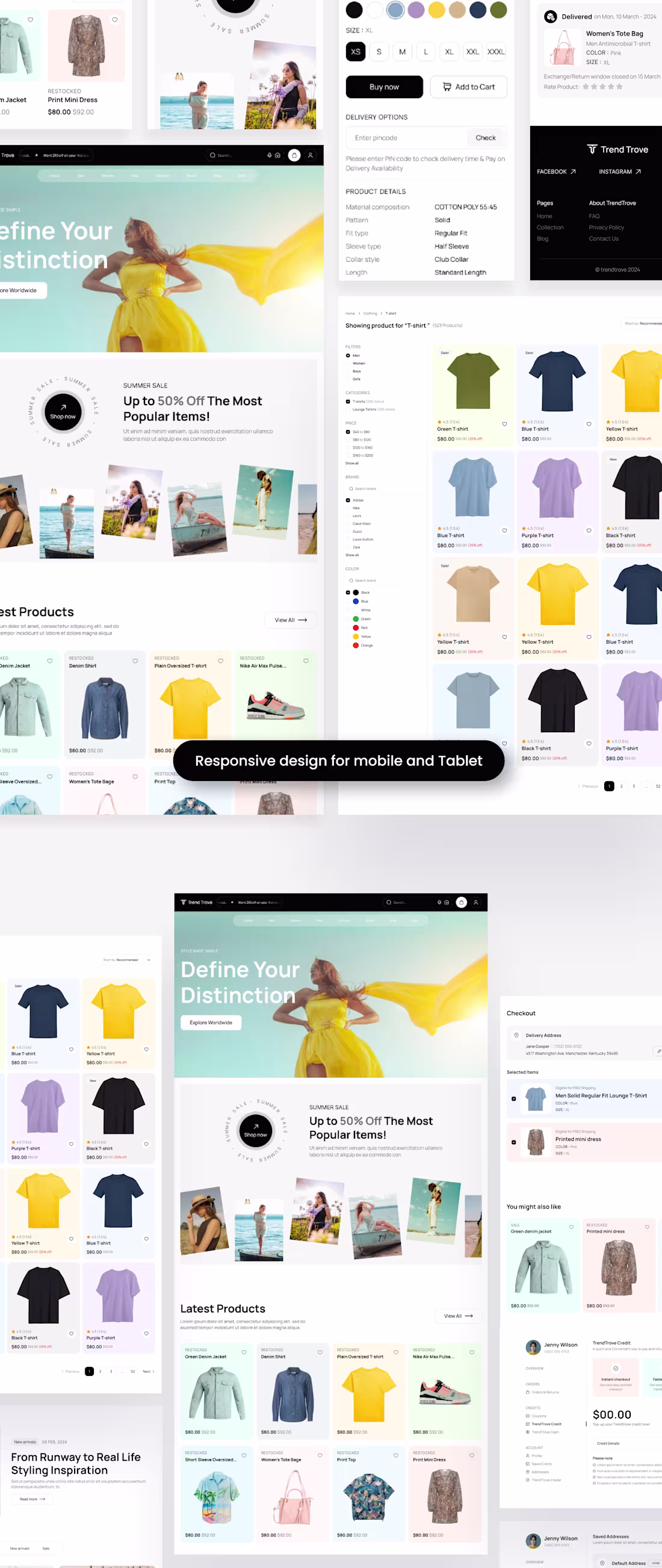
Task: Uncheck the $40 to $80 price checkbox
Action: click(348, 432)
